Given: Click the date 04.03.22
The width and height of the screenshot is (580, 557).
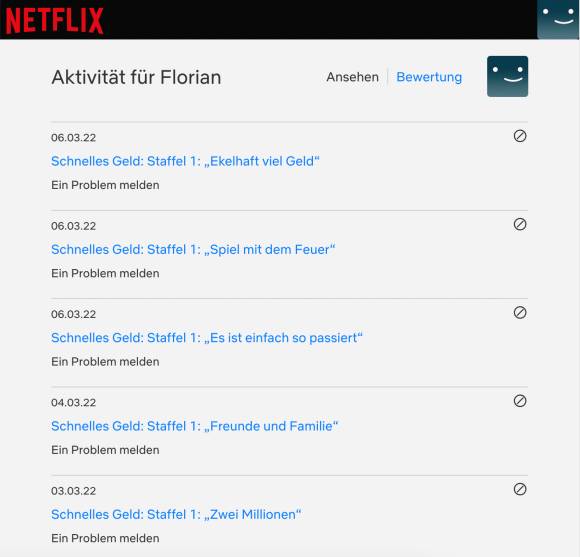Looking at the screenshot, I should (x=73, y=403).
